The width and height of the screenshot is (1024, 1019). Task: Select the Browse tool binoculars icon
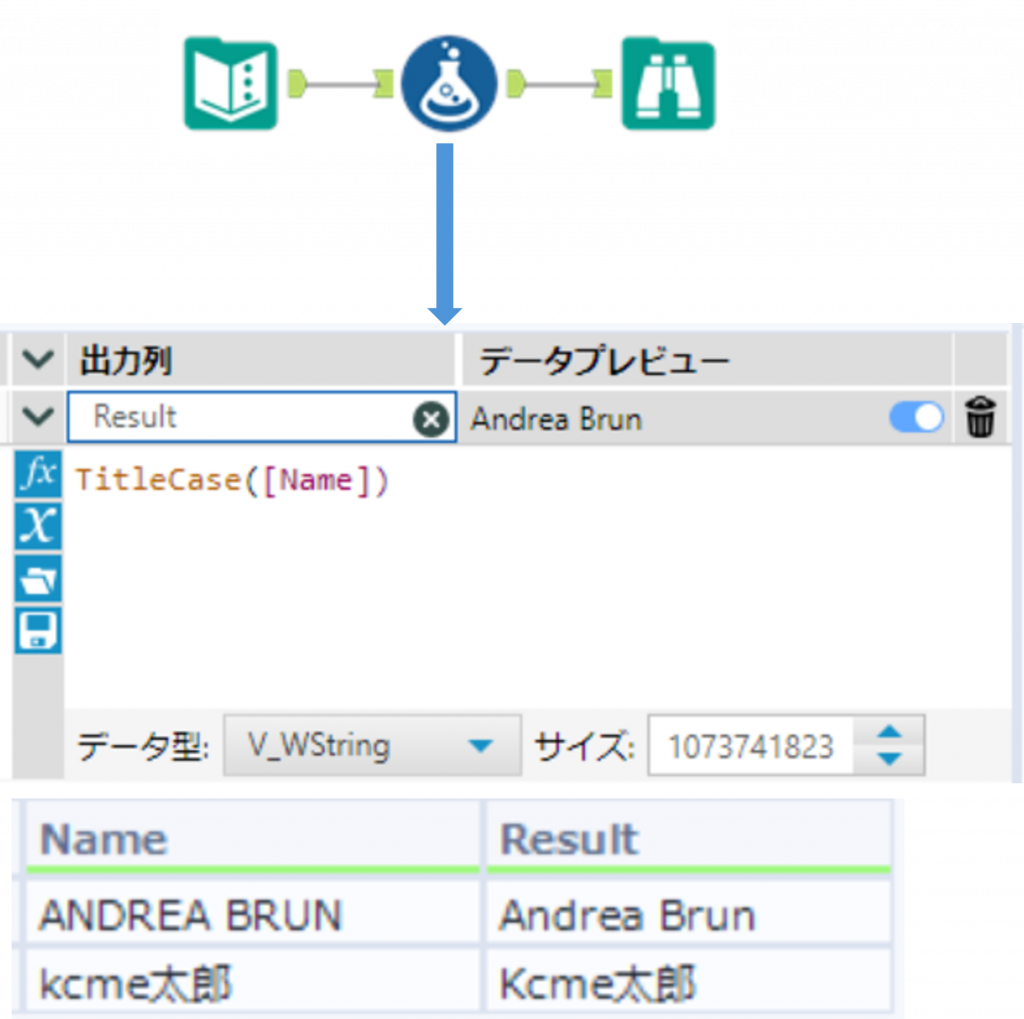pos(668,85)
